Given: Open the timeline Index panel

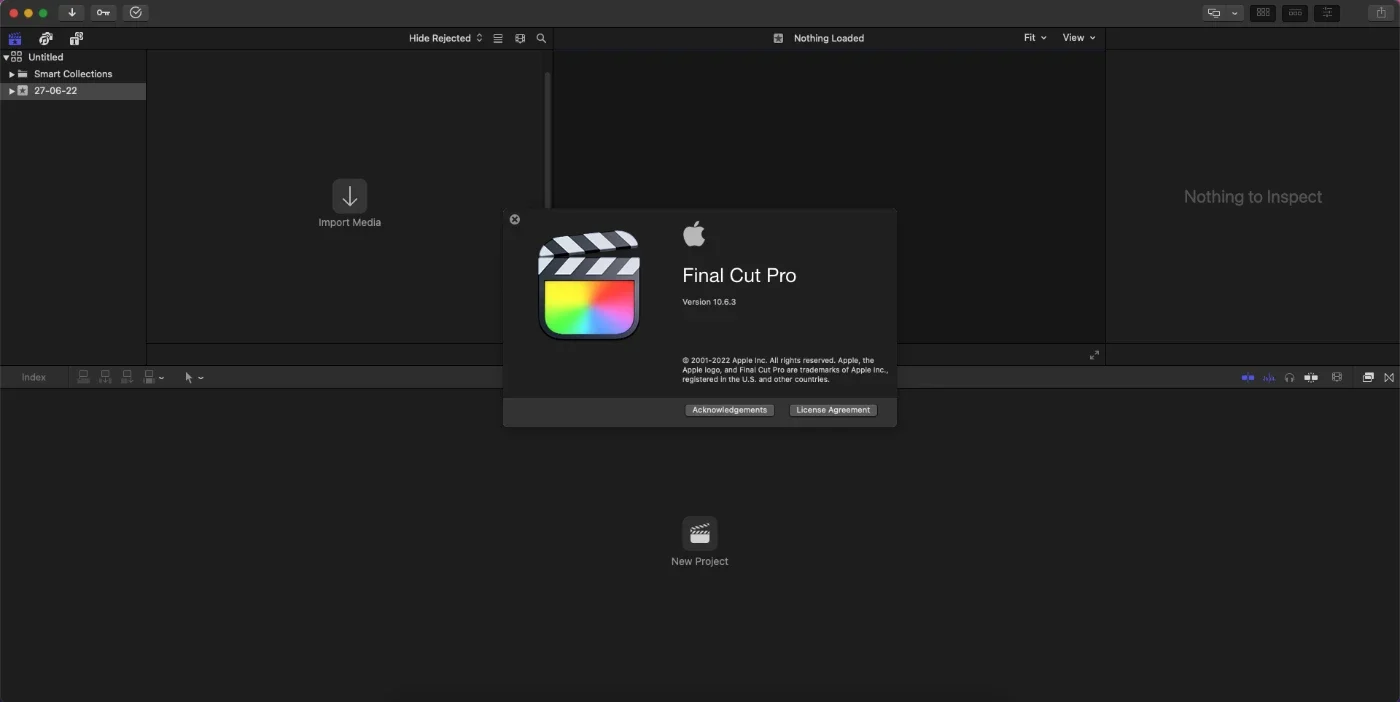Looking at the screenshot, I should (x=34, y=377).
